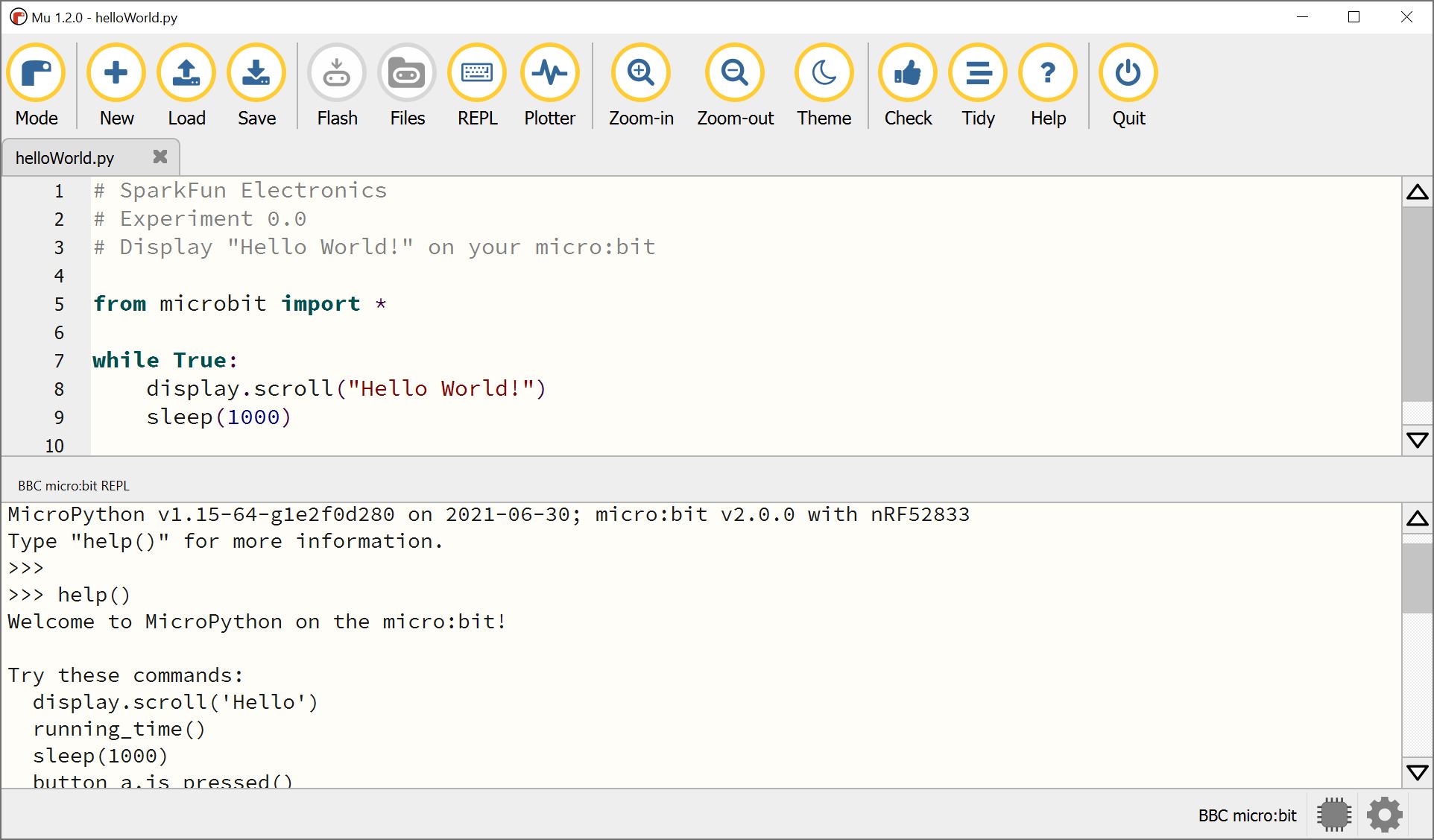Click the 'Try these commands:' REPL line
Viewport: 1434px width, 840px height.
point(126,675)
